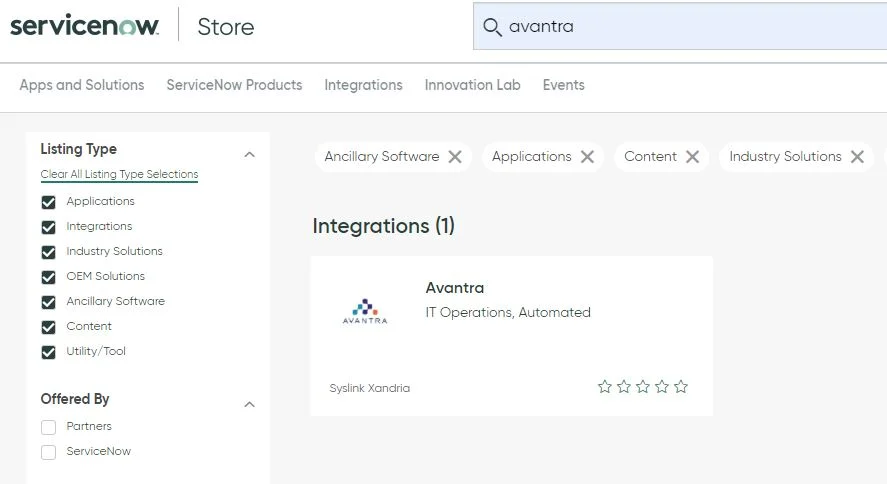Viewport: 887px width, 484px height.
Task: Click the fifth rating star on Avantra card
Action: coord(681,387)
